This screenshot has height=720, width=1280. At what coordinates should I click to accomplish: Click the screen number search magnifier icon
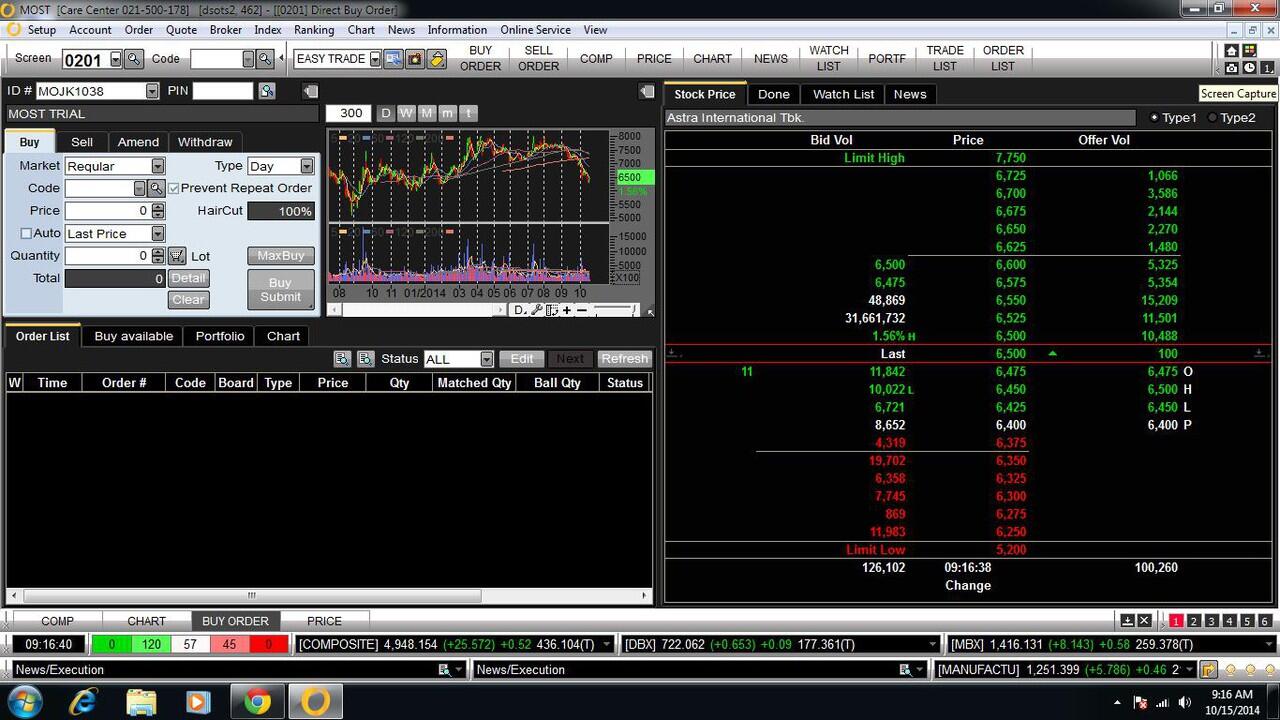coord(134,59)
